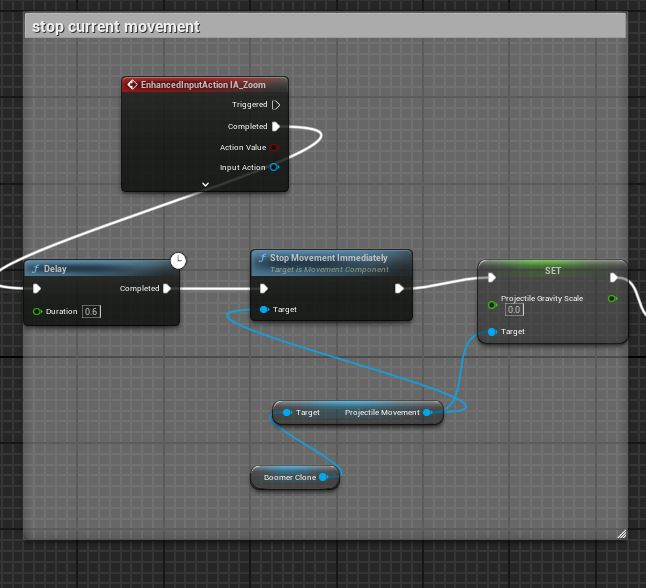Edit the Projectile Gravity Scale value 0.0
The image size is (646, 588).
[514, 310]
